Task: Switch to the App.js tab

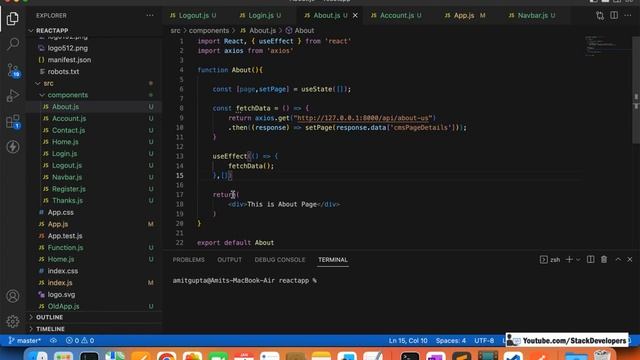Action: click(464, 16)
